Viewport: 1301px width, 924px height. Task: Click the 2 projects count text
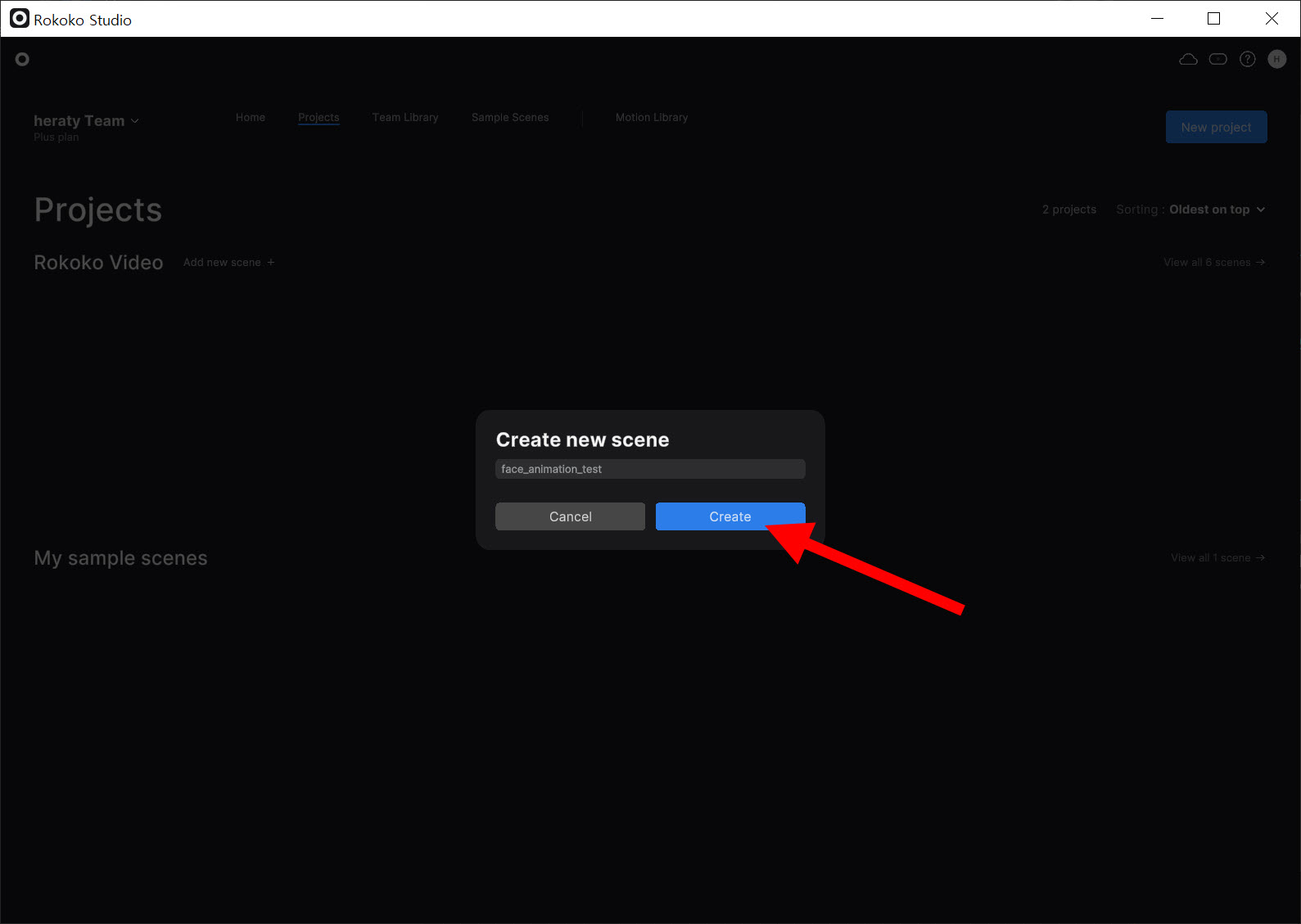tap(1069, 210)
